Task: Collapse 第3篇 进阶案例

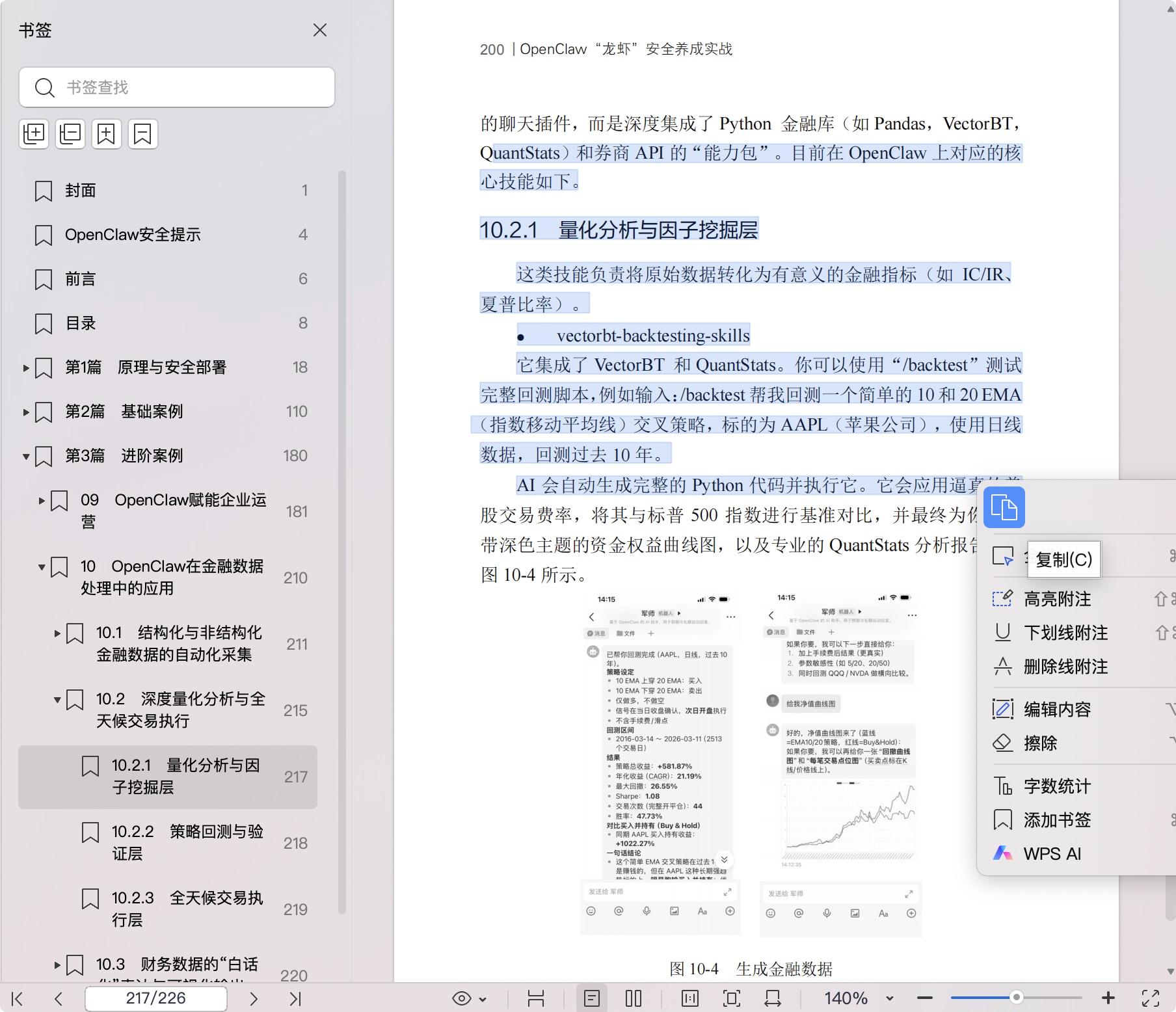Action: 26,456
